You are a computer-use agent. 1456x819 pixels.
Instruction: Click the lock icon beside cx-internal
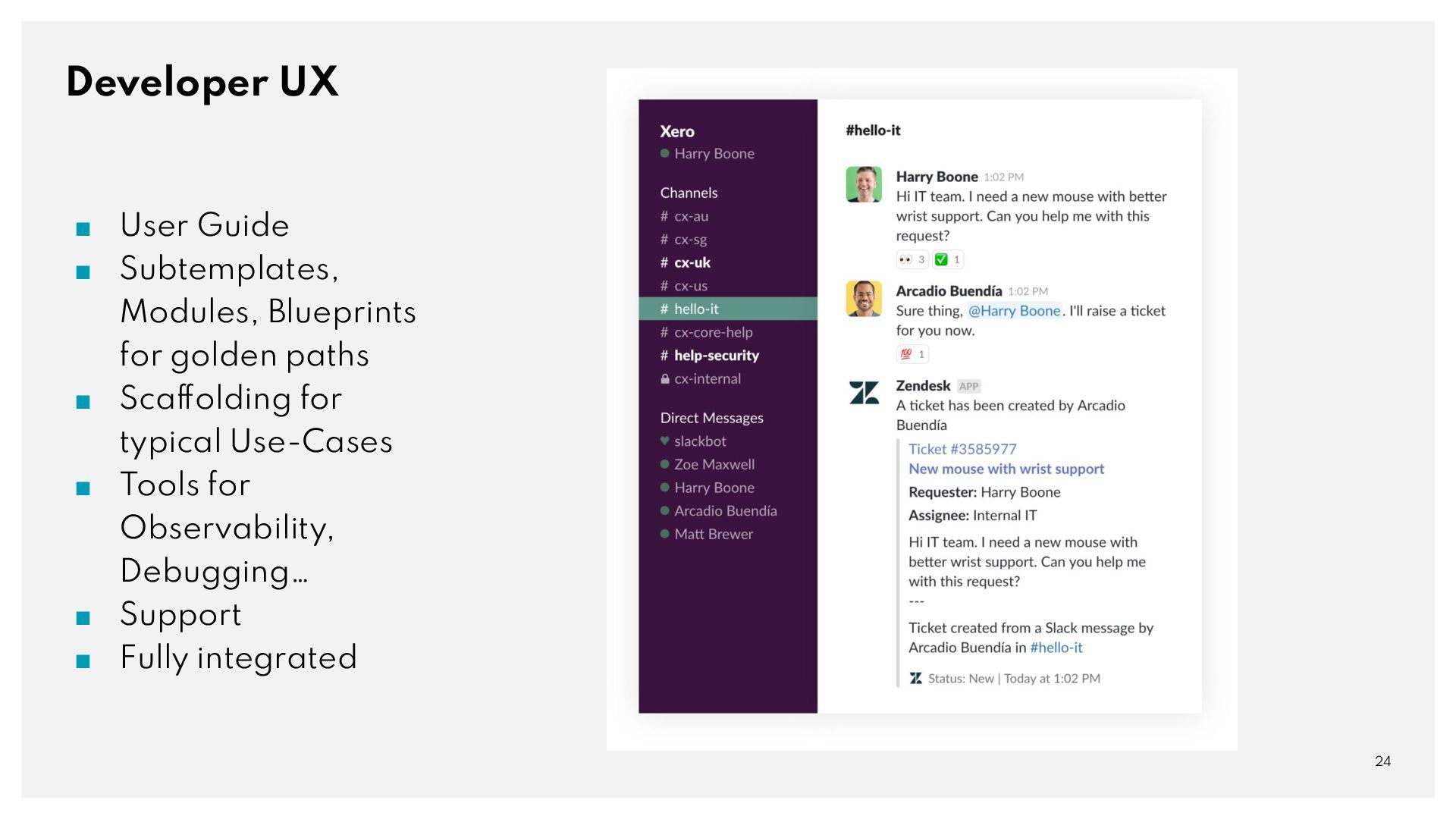pos(665,379)
